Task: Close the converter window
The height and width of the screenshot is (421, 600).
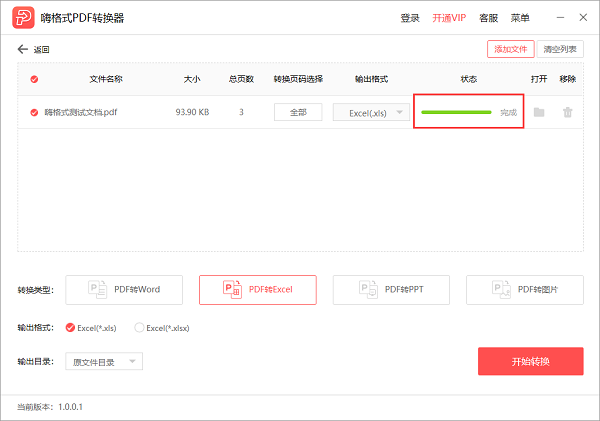Action: (x=583, y=18)
